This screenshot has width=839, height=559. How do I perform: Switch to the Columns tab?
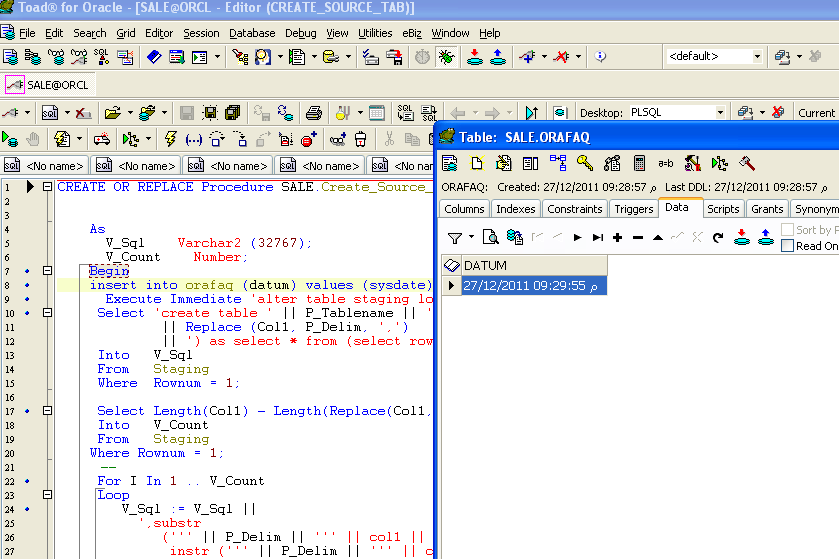tap(464, 209)
